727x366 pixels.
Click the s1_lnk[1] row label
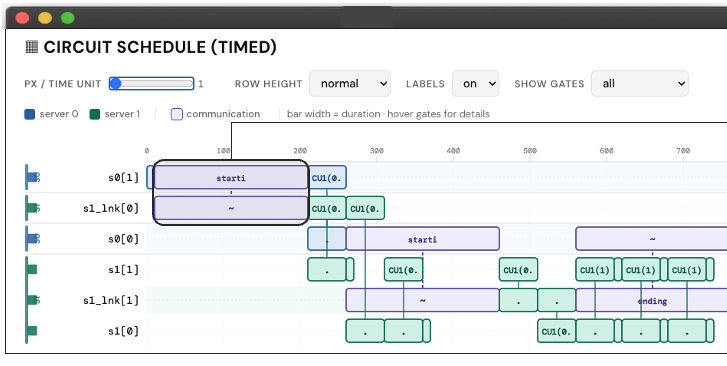pos(111,300)
